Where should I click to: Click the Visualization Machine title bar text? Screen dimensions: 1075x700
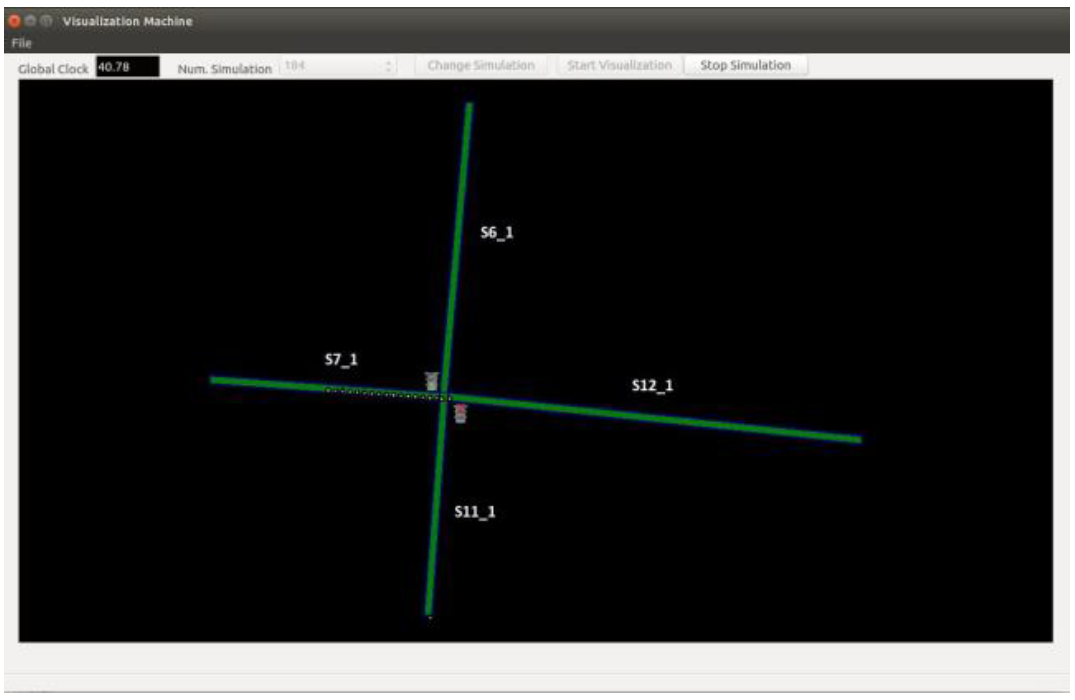click(x=128, y=21)
